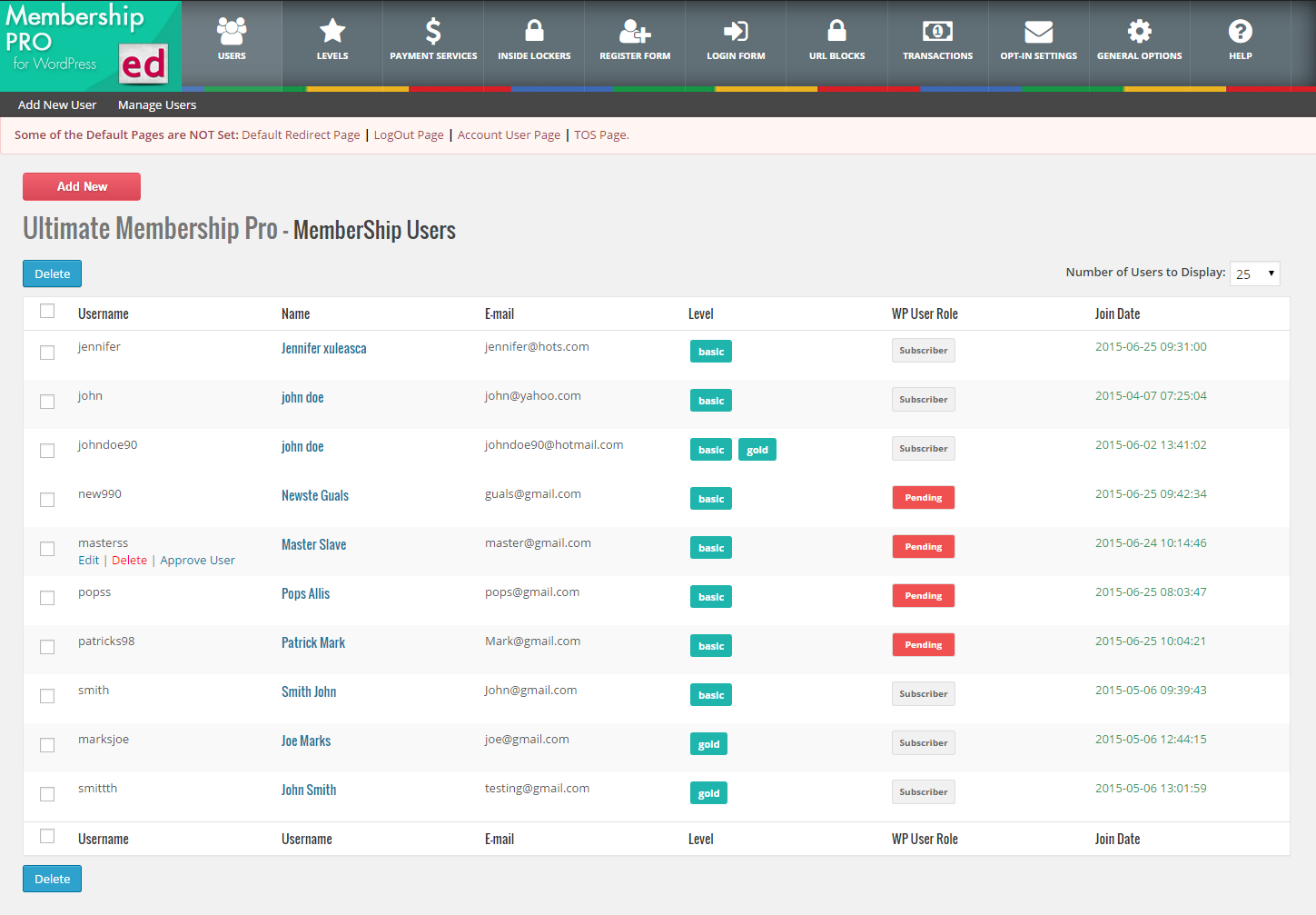Click the WP User Role header at top
This screenshot has height=915, width=1316.
click(925, 314)
